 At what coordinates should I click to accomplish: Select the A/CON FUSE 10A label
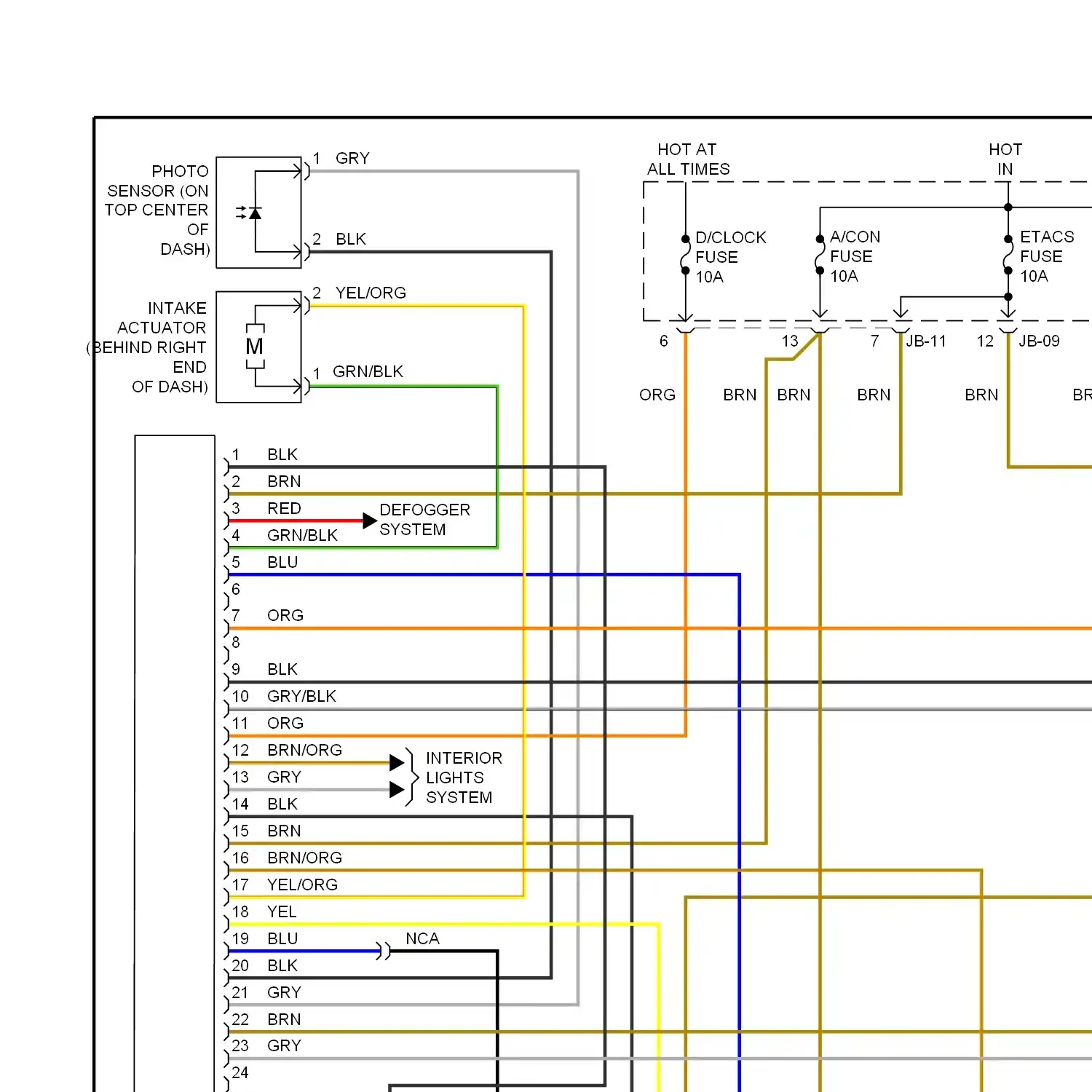pyautogui.click(x=855, y=256)
